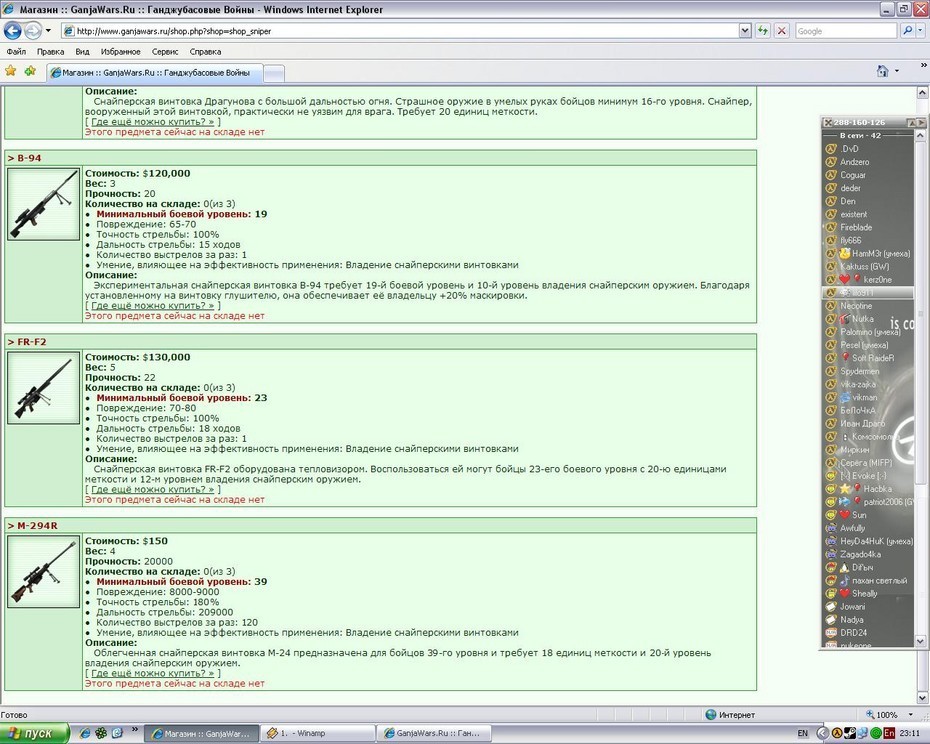
Task: Open the Вид menu
Action: (x=82, y=52)
